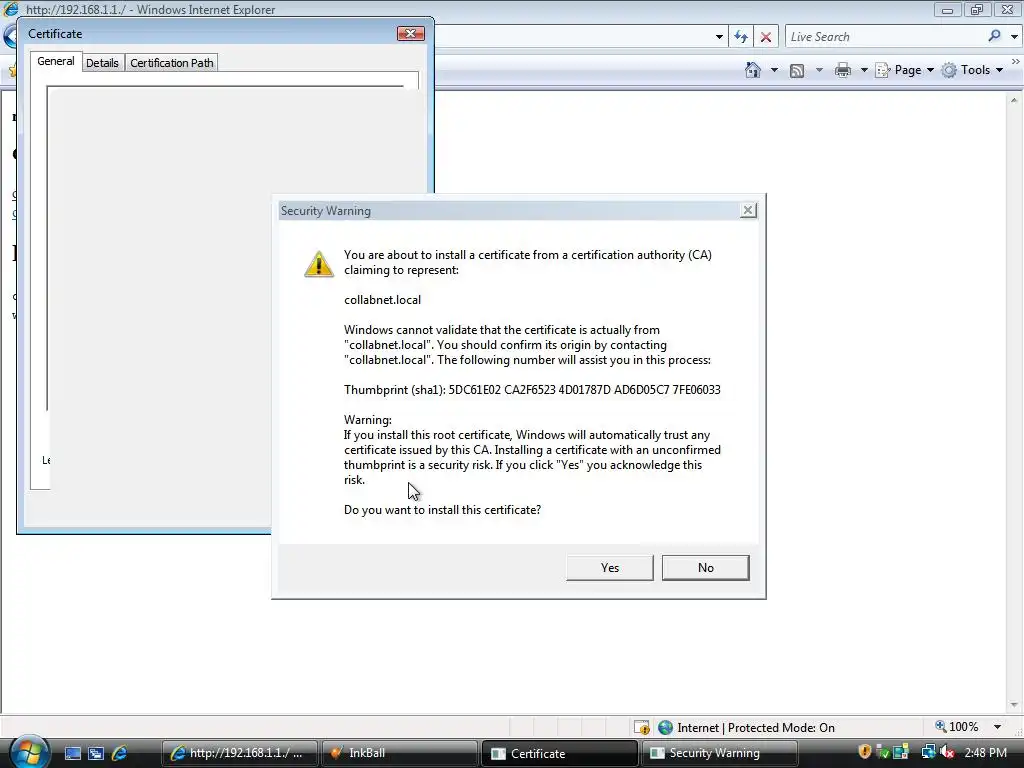Image resolution: width=1024 pixels, height=768 pixels.
Task: Click the Refresh icon in Internet Explorer
Action: (741, 37)
